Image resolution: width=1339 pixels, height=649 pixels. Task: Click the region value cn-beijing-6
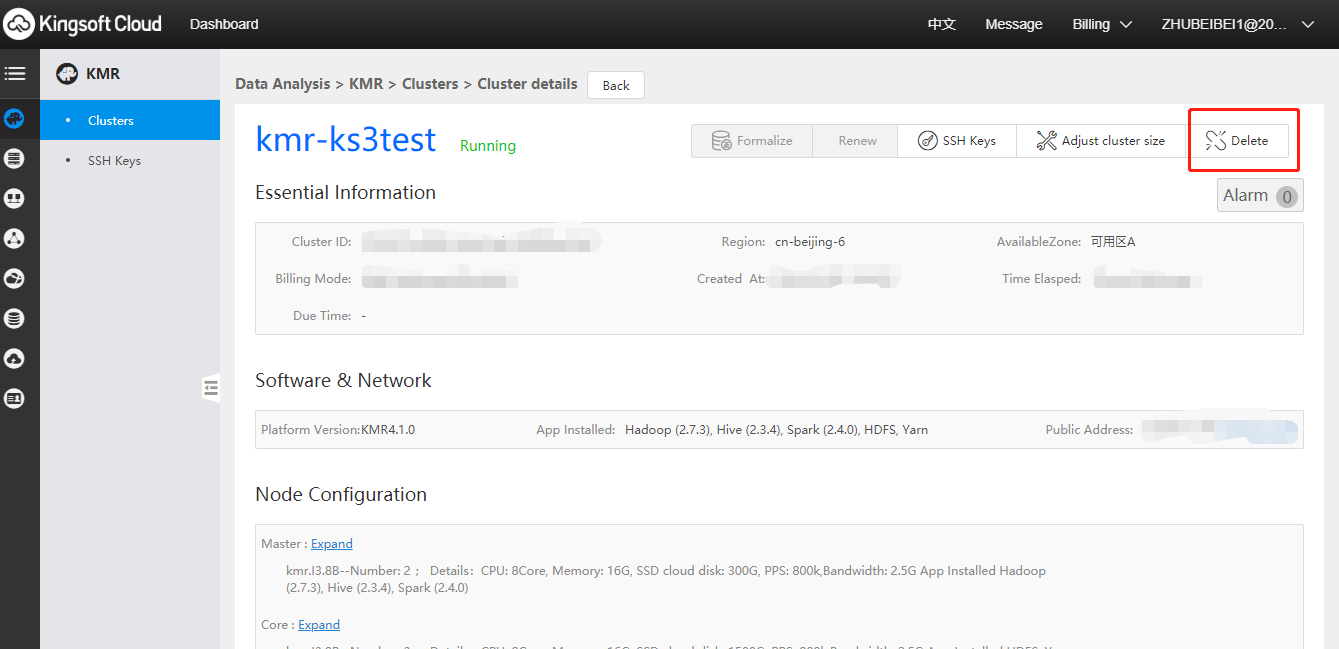coord(810,242)
